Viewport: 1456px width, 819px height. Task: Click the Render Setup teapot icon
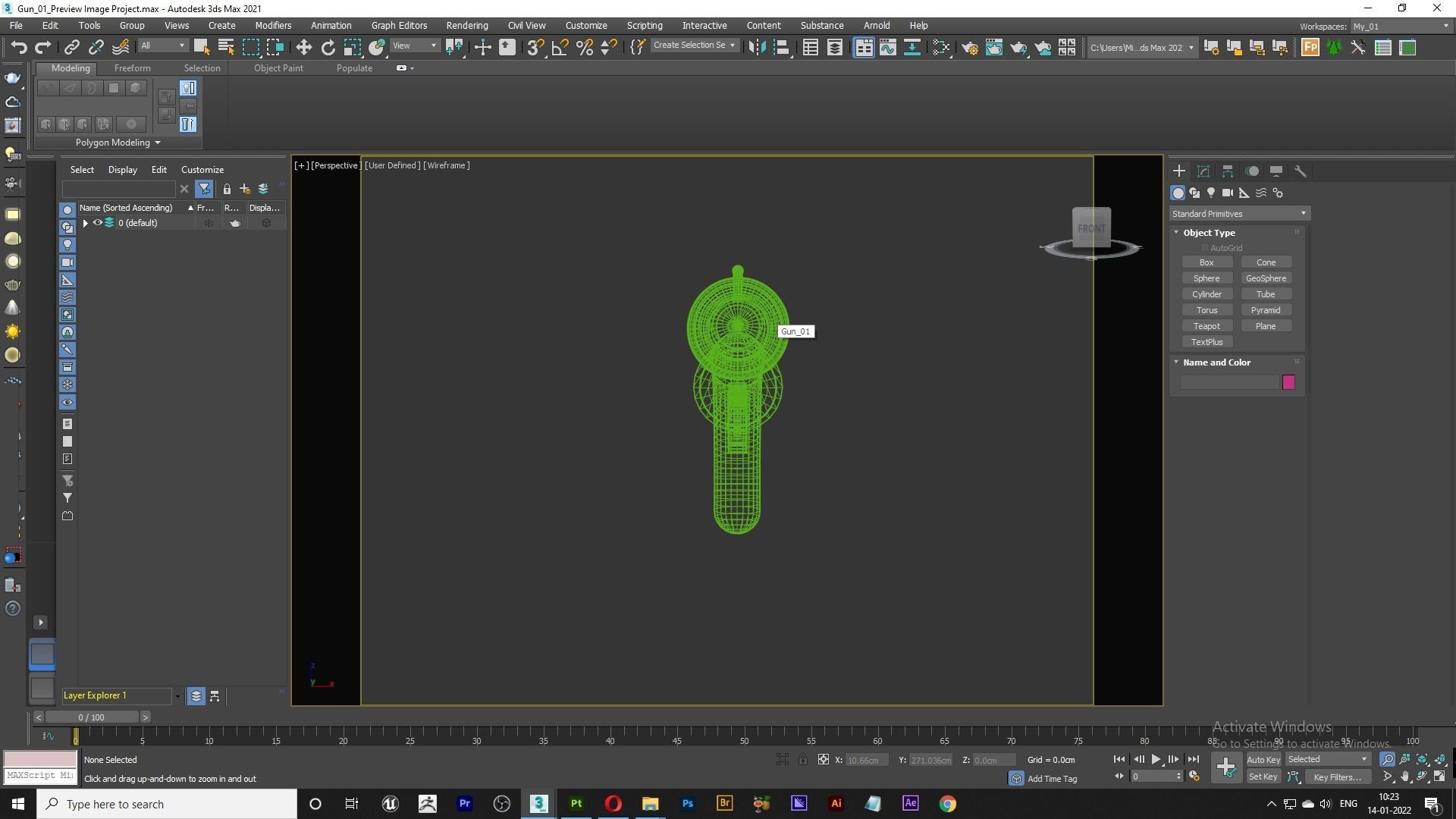pyautogui.click(x=970, y=47)
